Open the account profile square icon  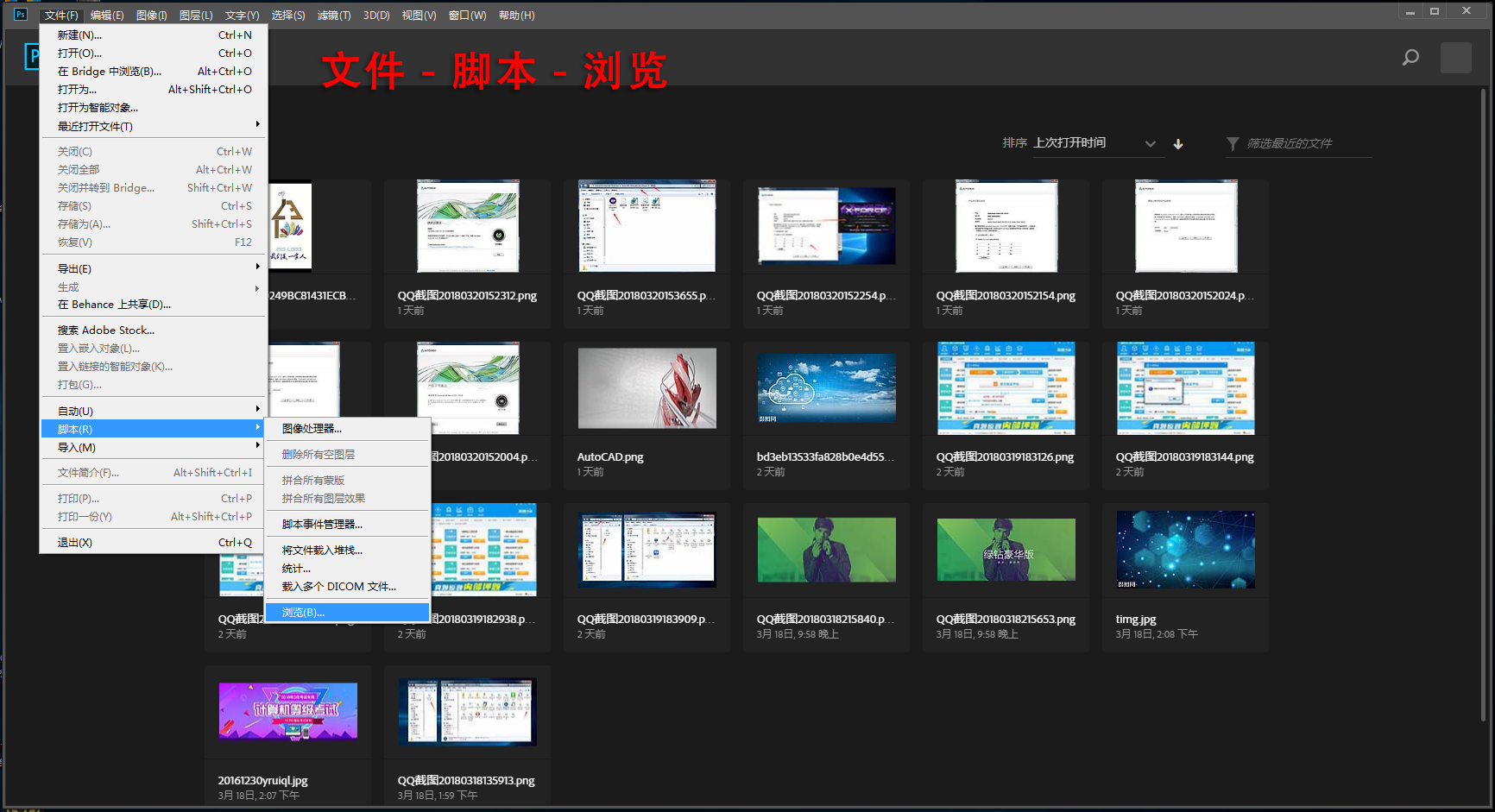(x=1456, y=57)
